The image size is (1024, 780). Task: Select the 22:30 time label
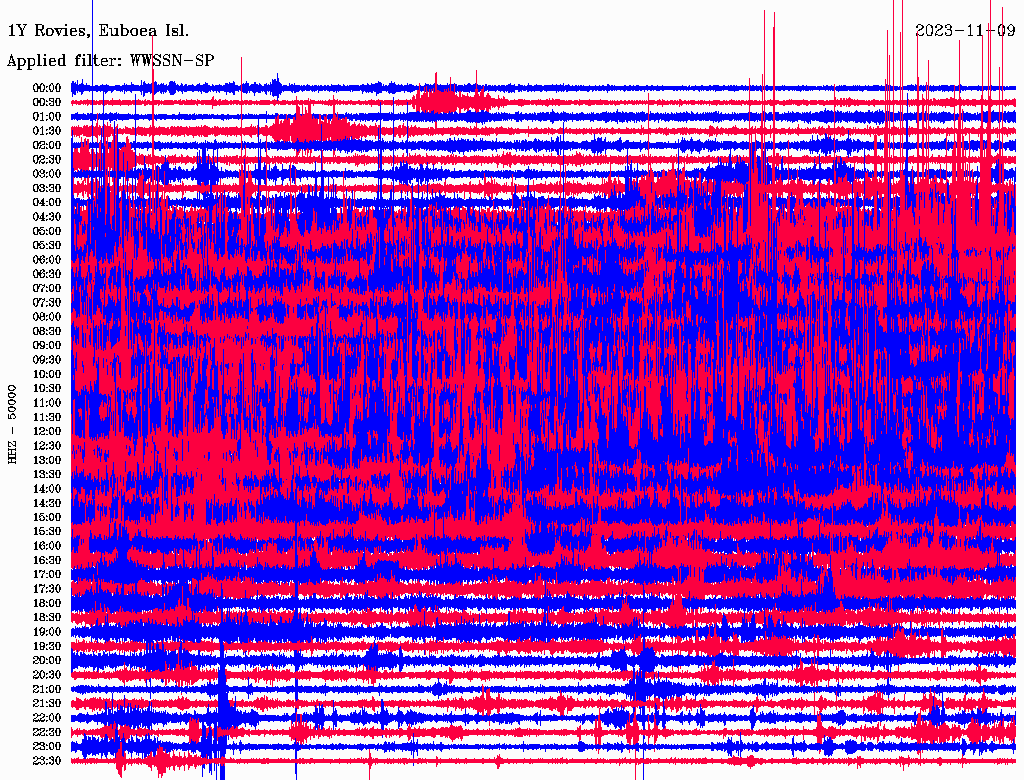click(x=47, y=732)
